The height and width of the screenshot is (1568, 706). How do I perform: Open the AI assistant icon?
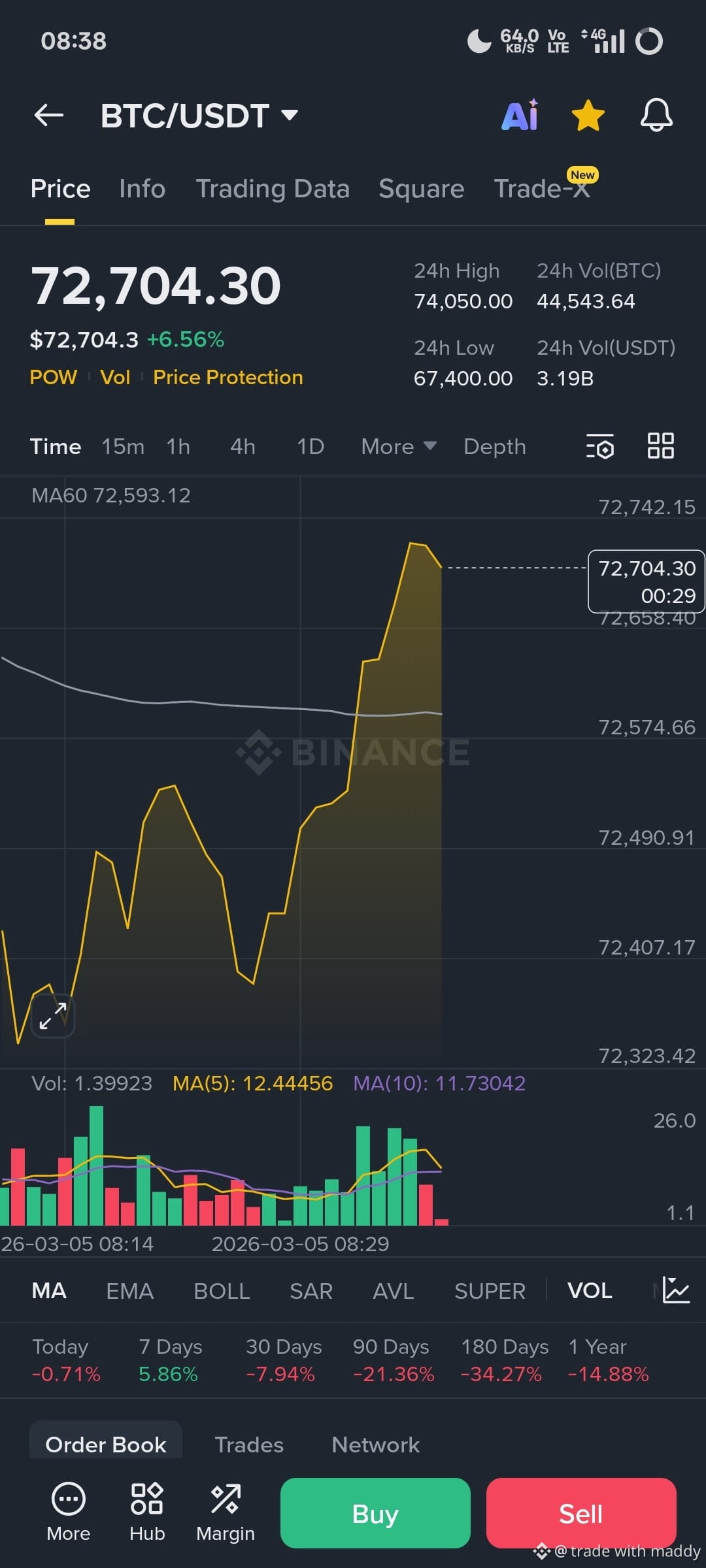click(520, 115)
